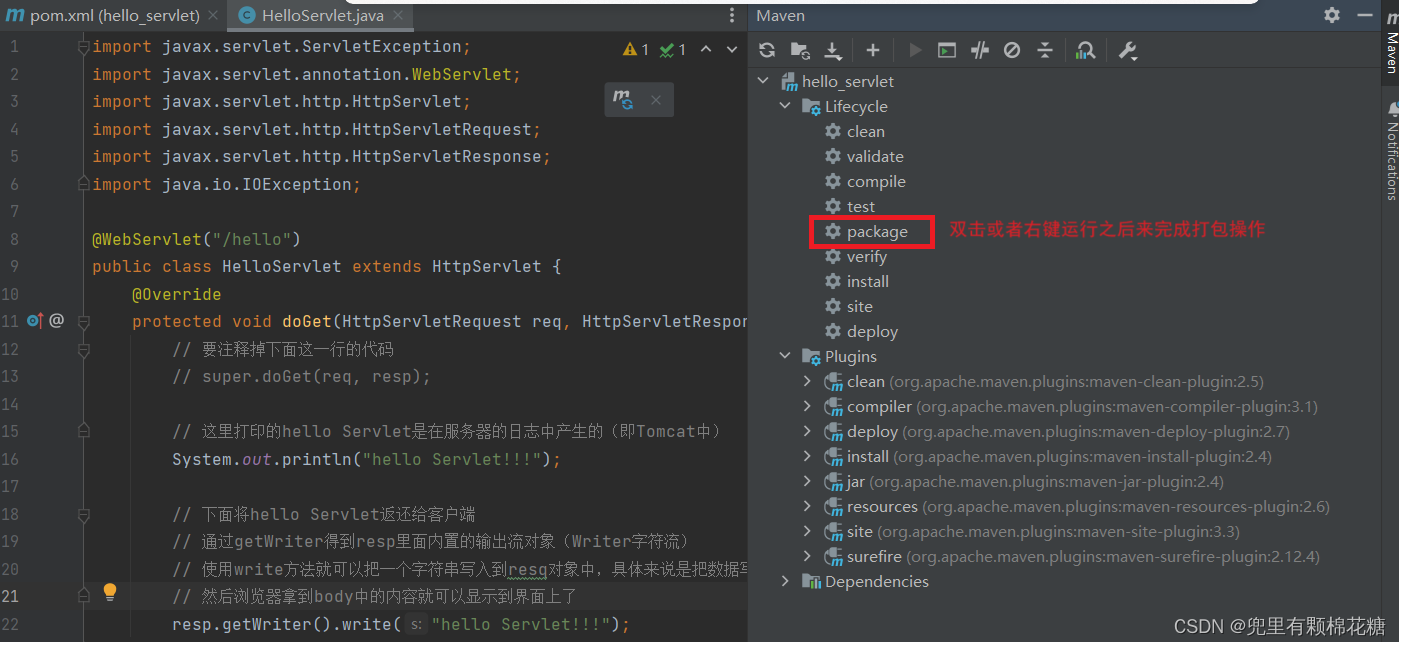The width and height of the screenshot is (1402, 646).
Task: Fold the comment block at line 12
Action: (x=84, y=349)
